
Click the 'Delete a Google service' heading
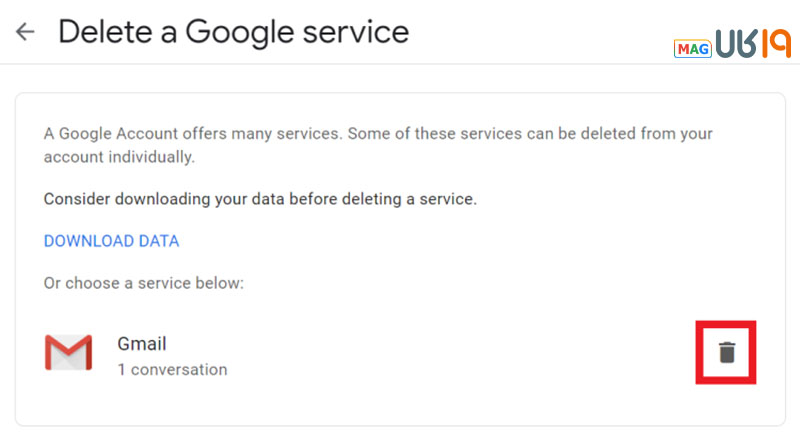[234, 32]
